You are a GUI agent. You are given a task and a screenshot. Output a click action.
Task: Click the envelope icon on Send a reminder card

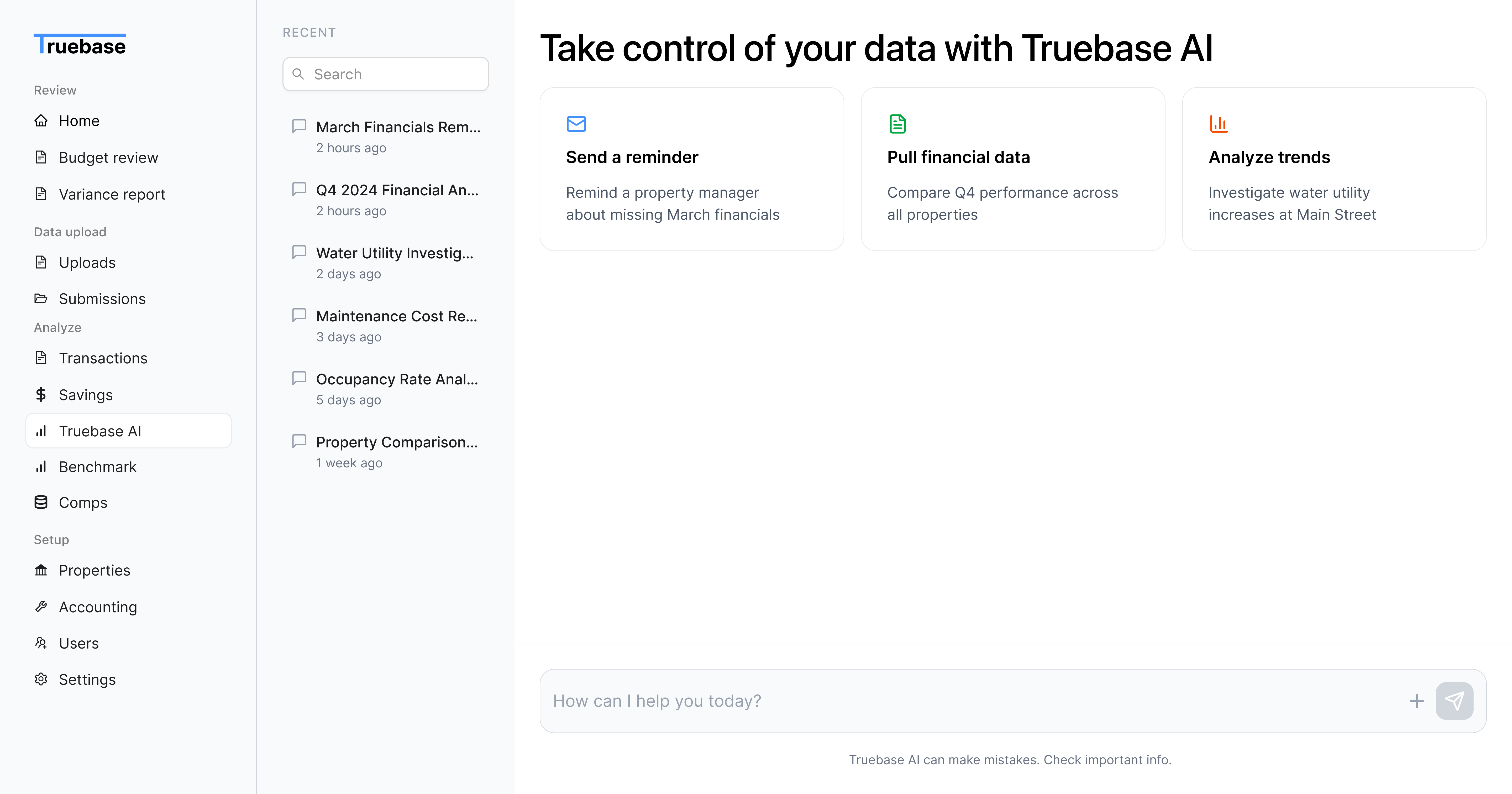coord(576,123)
